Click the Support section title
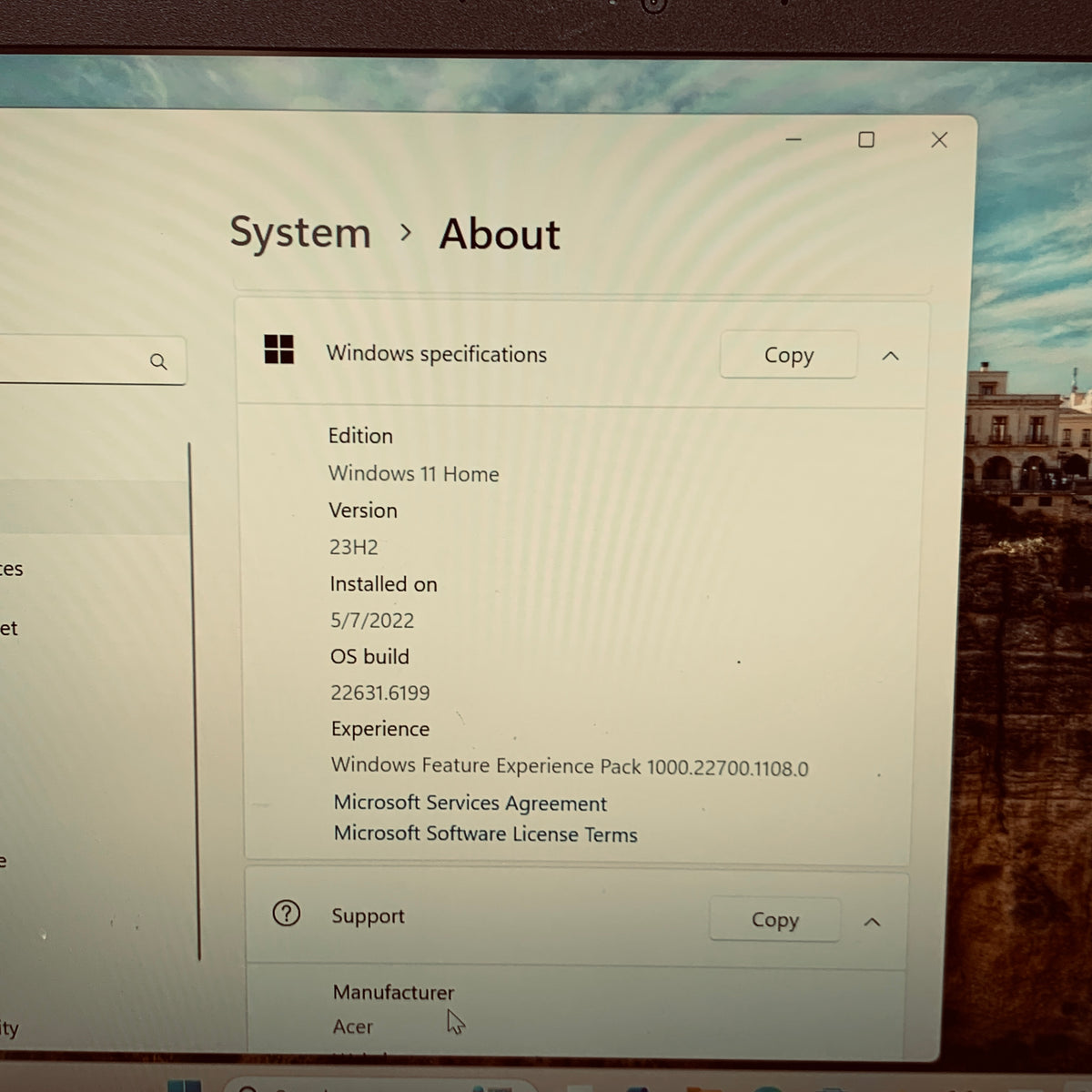Viewport: 1092px width, 1092px height. coord(368,916)
